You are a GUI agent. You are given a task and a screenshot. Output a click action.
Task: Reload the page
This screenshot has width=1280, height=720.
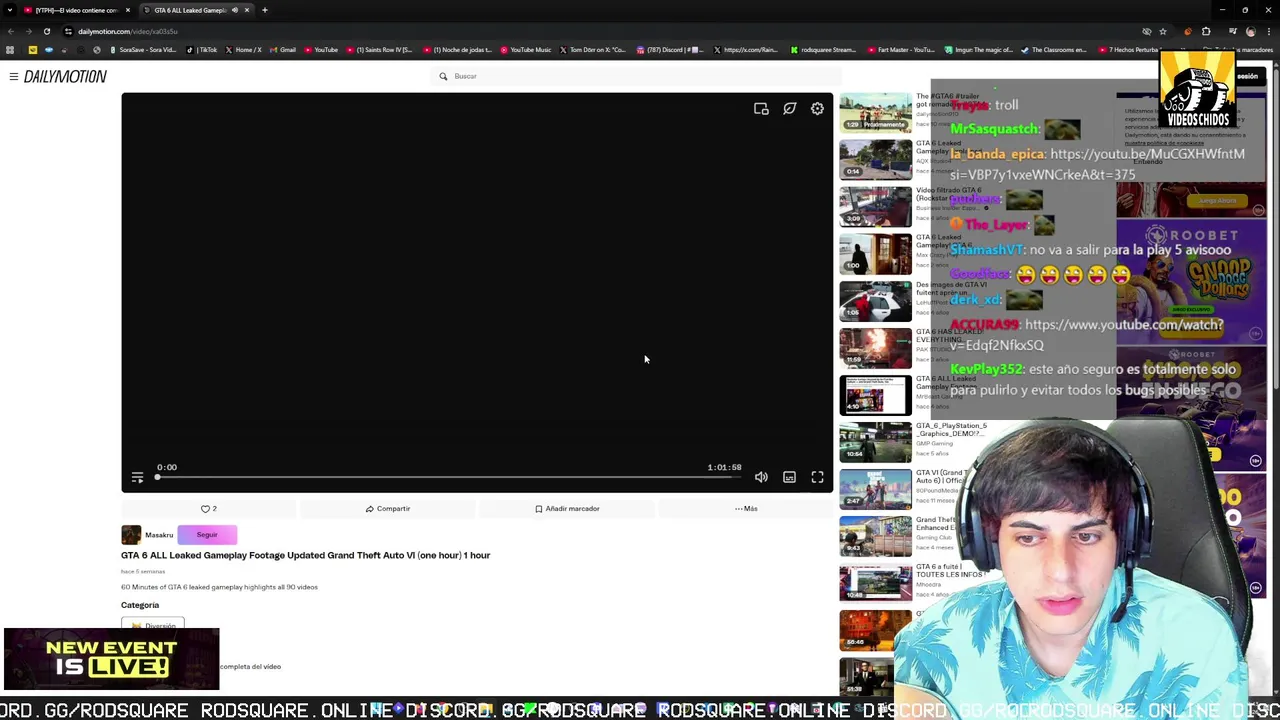pos(46,31)
